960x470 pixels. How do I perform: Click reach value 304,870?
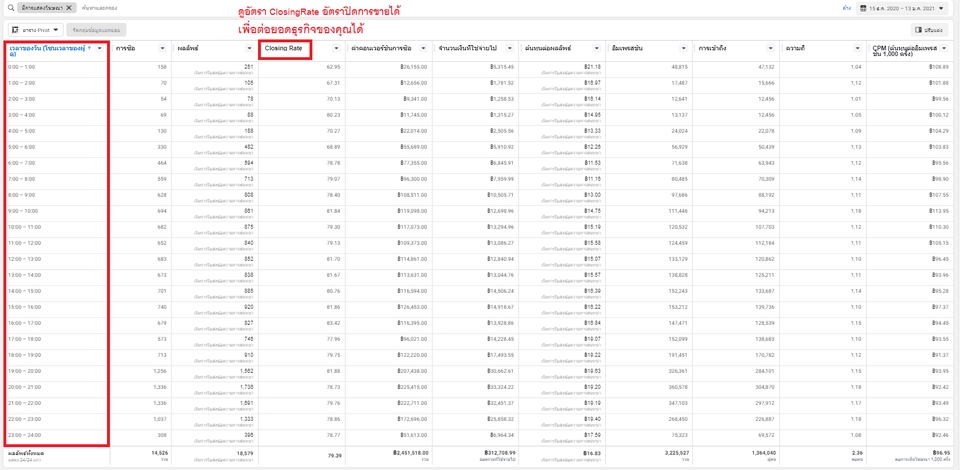pos(766,387)
